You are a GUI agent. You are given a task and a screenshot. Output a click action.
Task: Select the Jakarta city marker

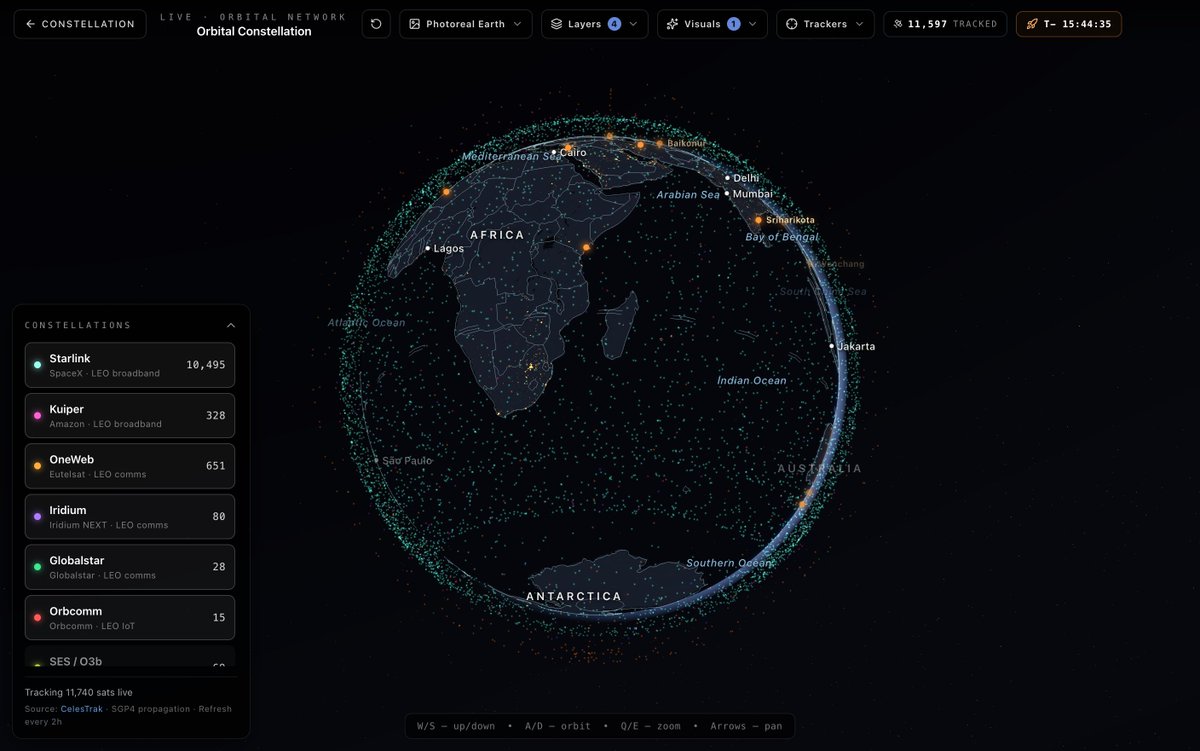pos(832,346)
